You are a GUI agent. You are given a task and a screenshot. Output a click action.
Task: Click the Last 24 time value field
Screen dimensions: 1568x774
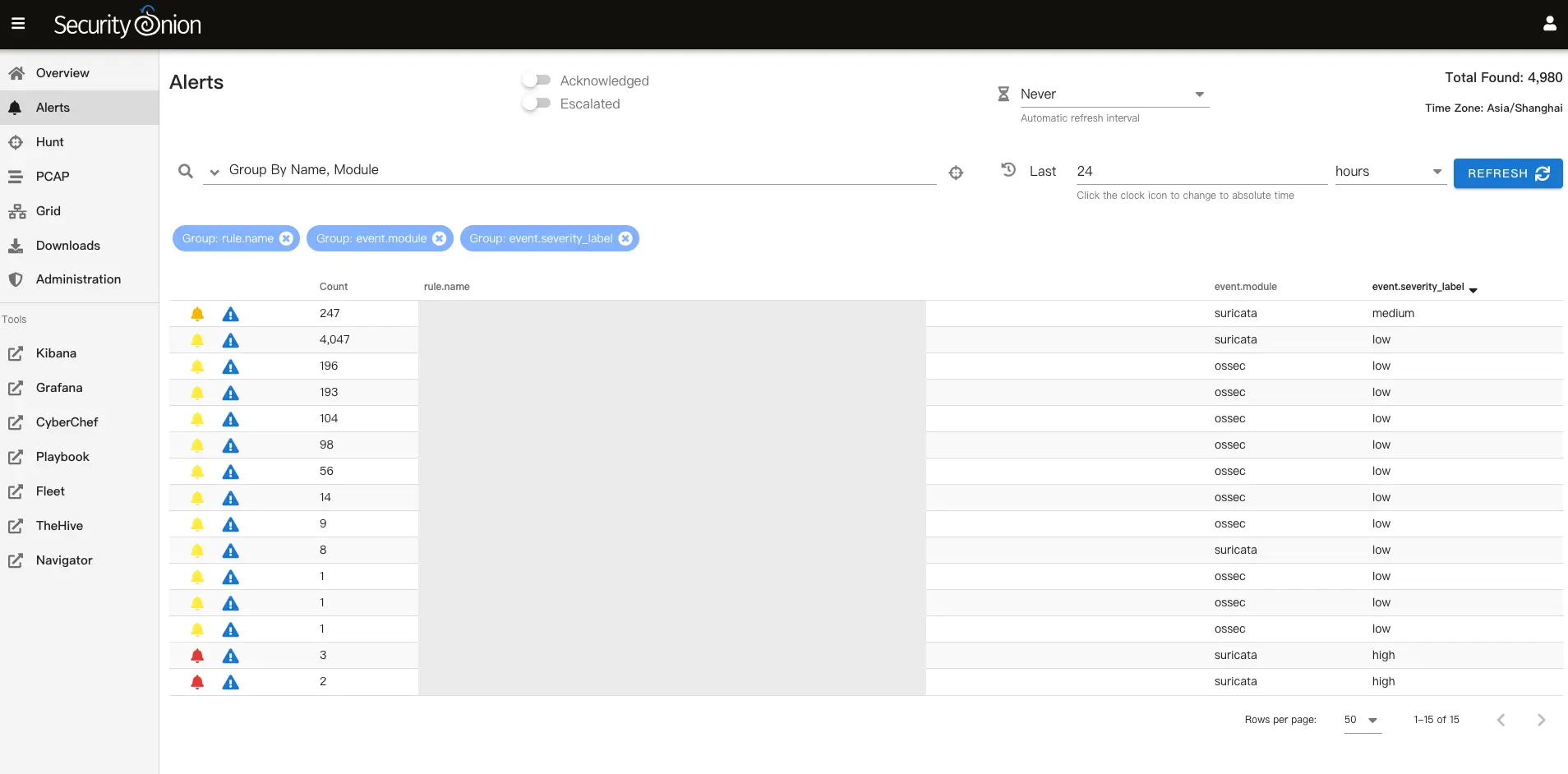tap(1201, 171)
